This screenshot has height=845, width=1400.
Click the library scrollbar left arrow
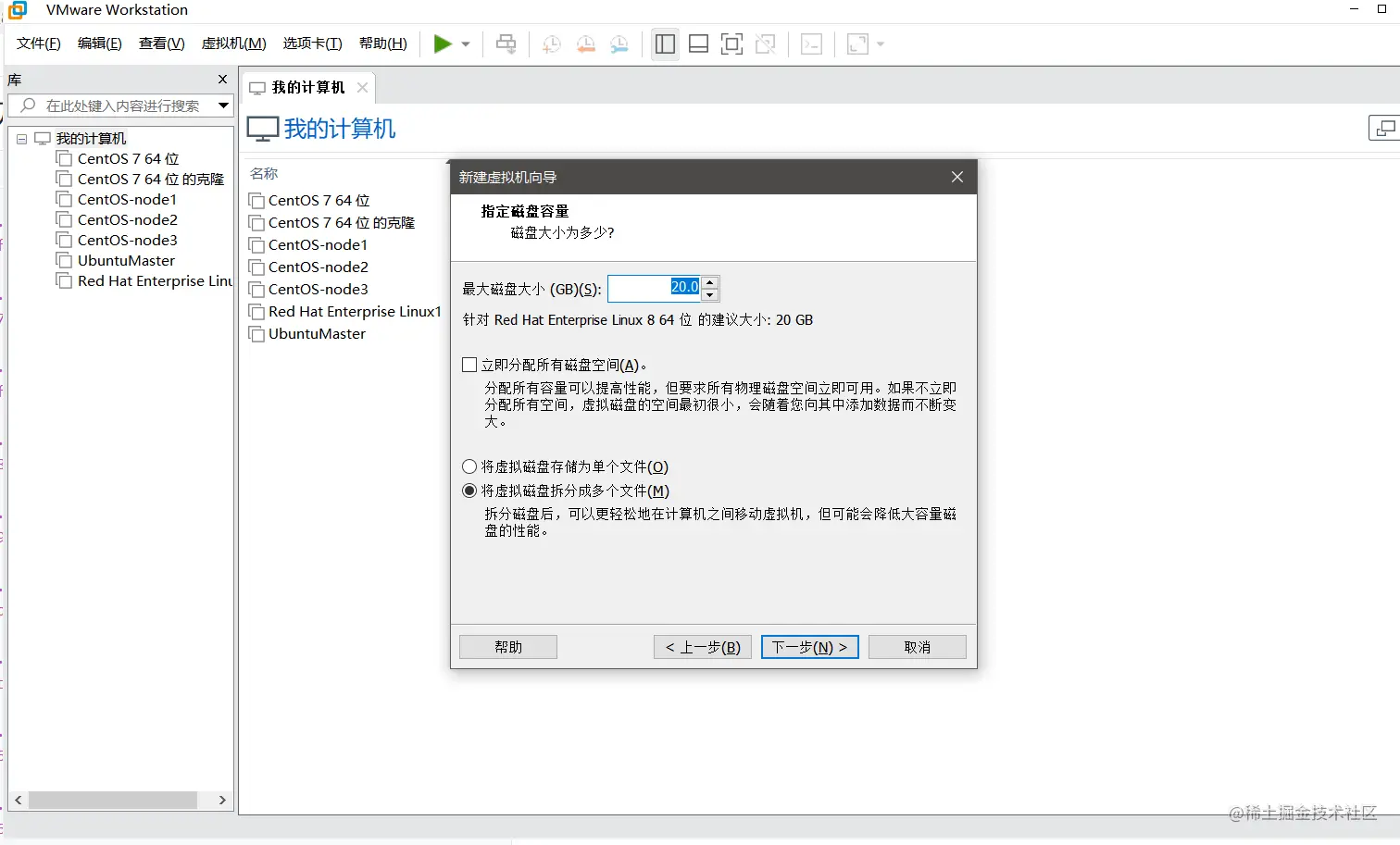19,800
